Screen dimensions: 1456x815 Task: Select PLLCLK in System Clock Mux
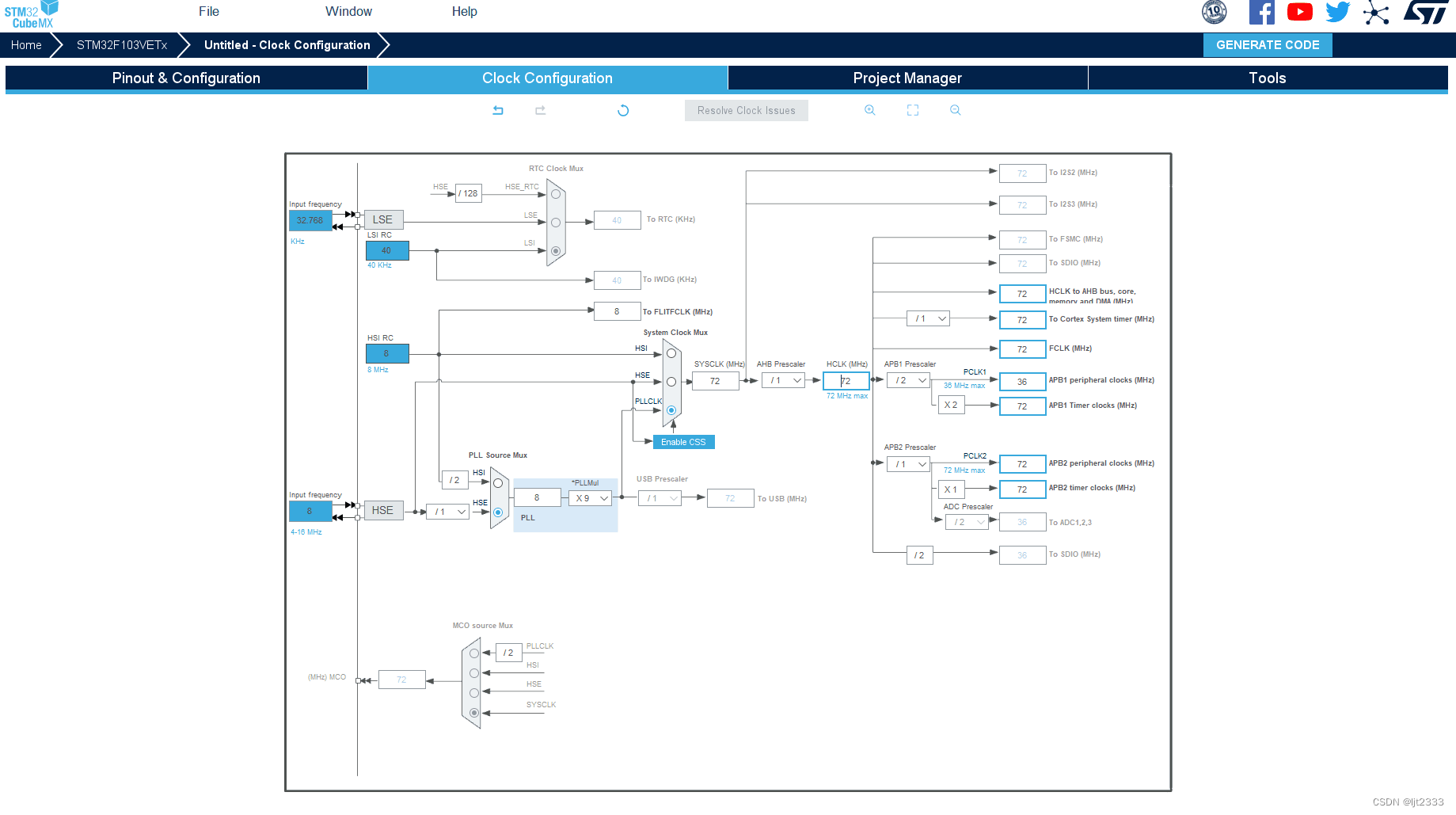(671, 410)
